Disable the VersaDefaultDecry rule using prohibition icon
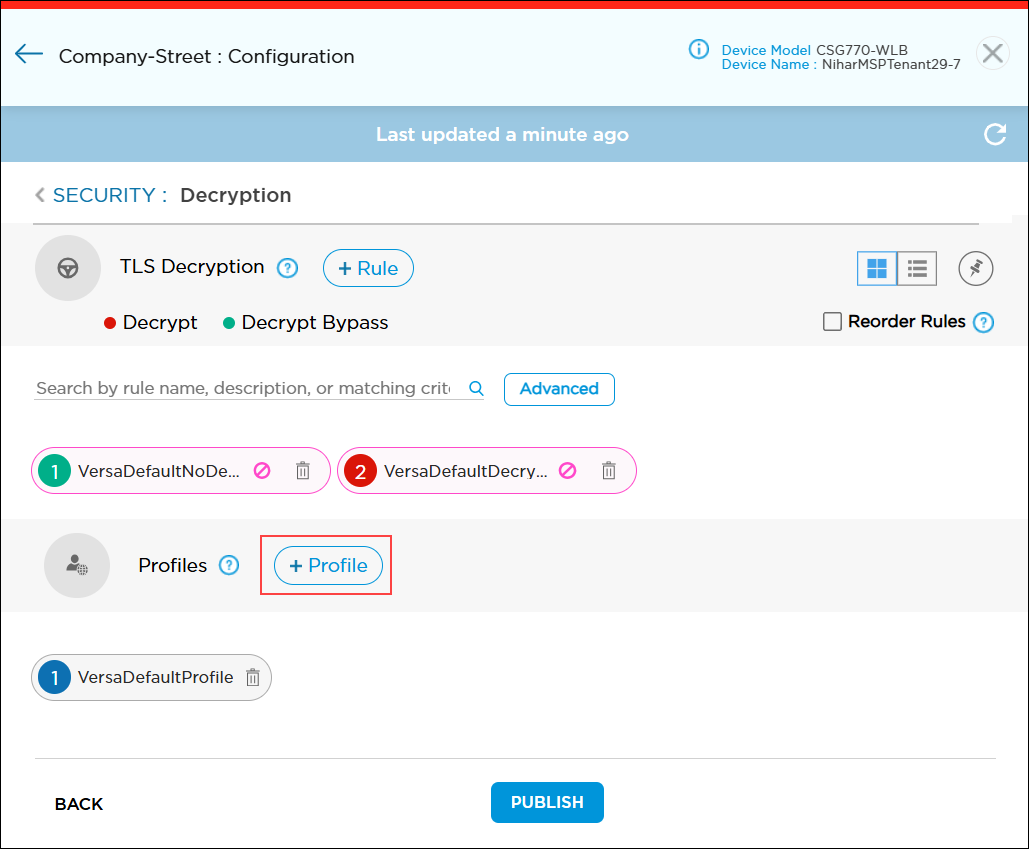Image resolution: width=1029 pixels, height=849 pixels. [x=567, y=470]
